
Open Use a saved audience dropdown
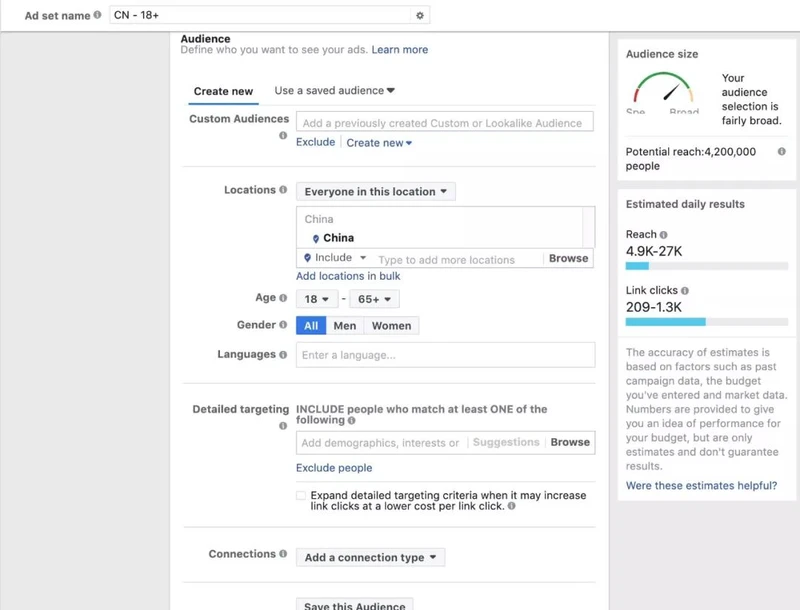tap(334, 90)
